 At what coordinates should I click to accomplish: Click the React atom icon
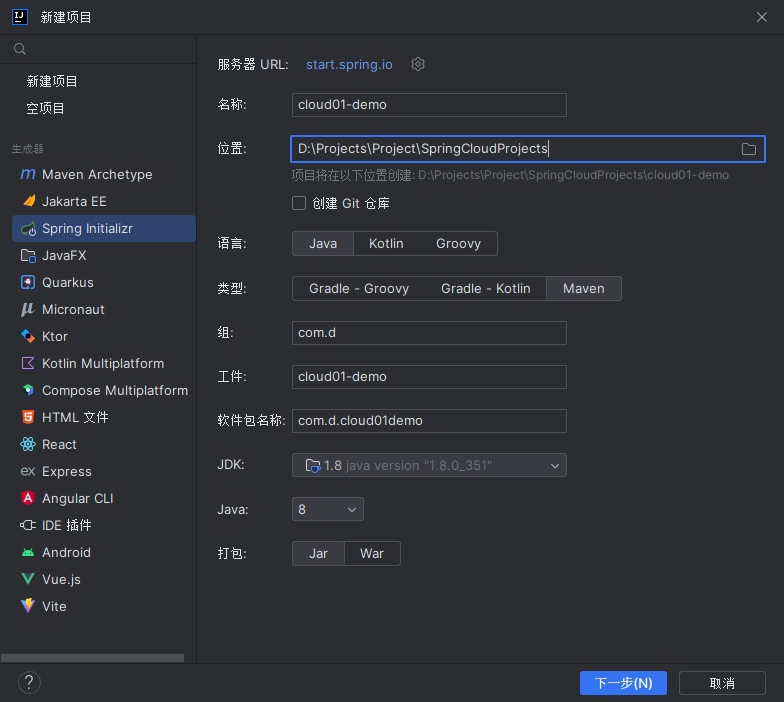(x=28, y=444)
